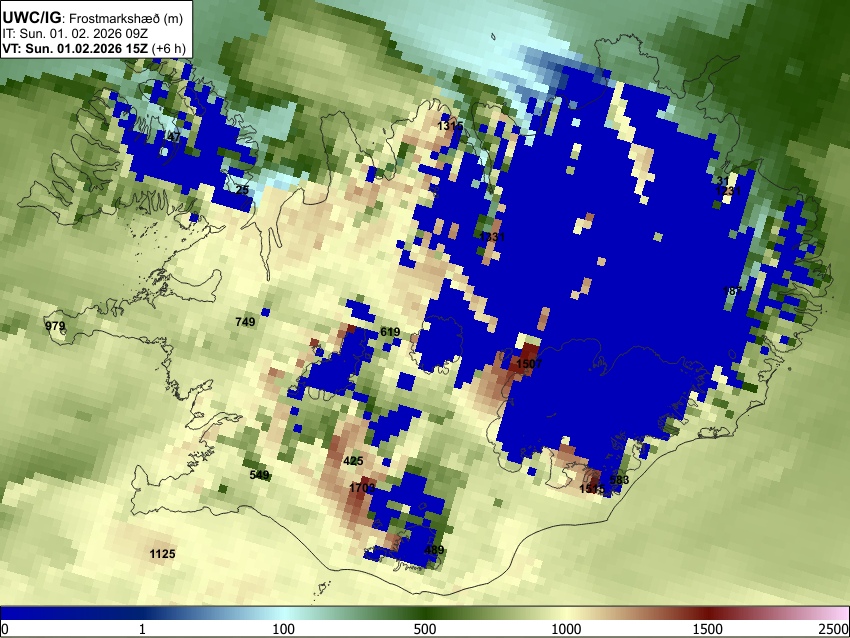
Task: Click the 'IT: Sun. 01. 02. 2026 09Z' line
Action: 75,34
